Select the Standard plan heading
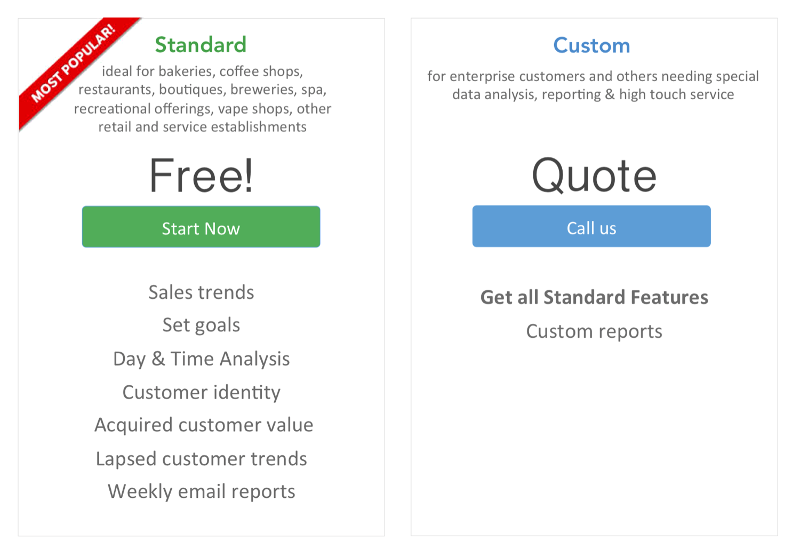Image resolution: width=800 pixels, height=556 pixels. 201,45
